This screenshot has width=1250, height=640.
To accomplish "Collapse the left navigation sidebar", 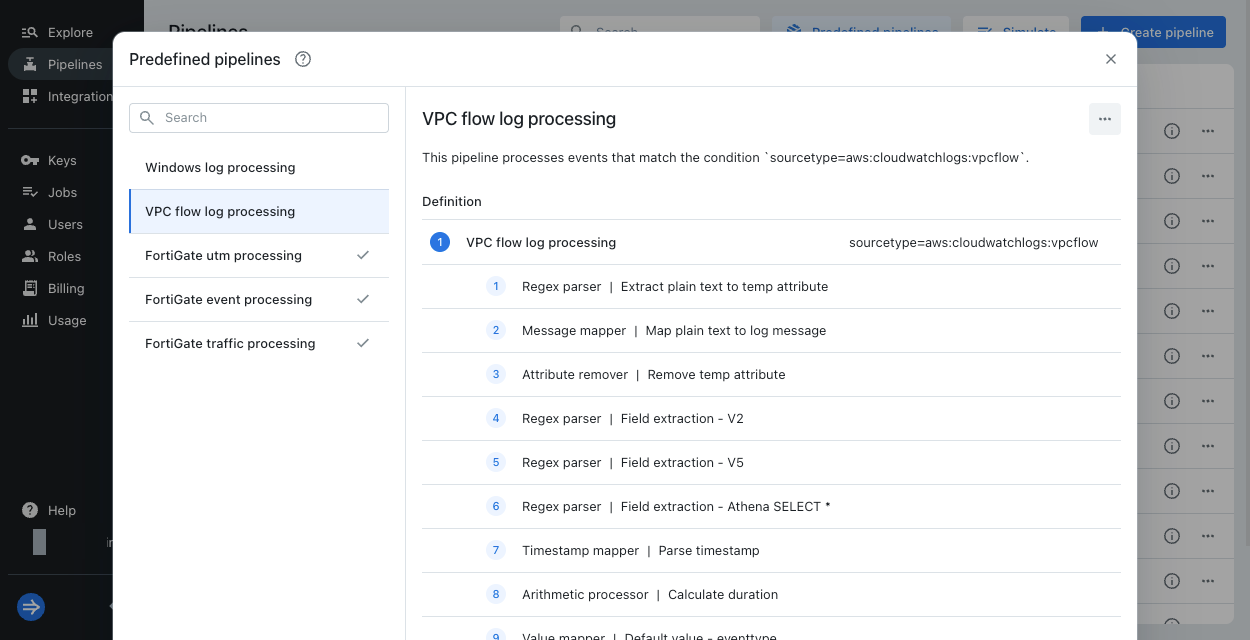I will tap(30, 607).
